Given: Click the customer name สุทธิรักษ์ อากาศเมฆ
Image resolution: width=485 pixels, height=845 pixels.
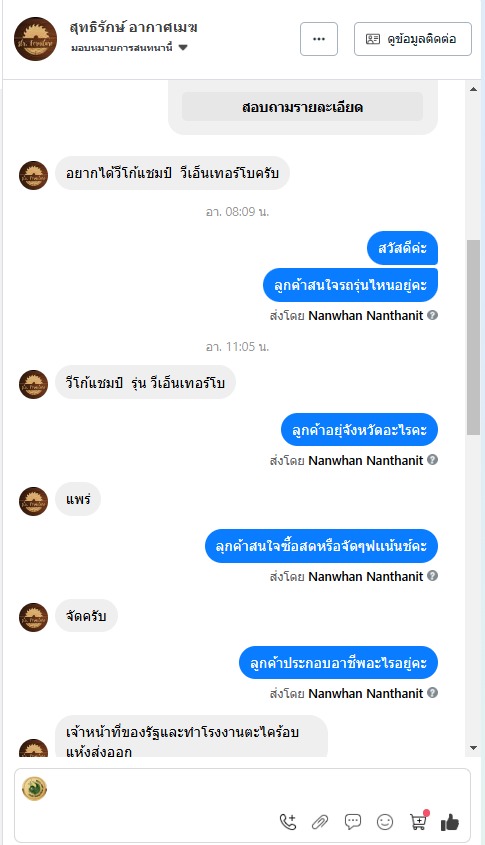Looking at the screenshot, I should tap(134, 27).
